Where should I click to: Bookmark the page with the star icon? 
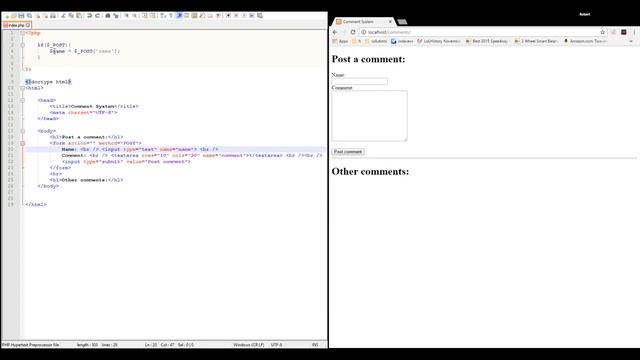602,32
